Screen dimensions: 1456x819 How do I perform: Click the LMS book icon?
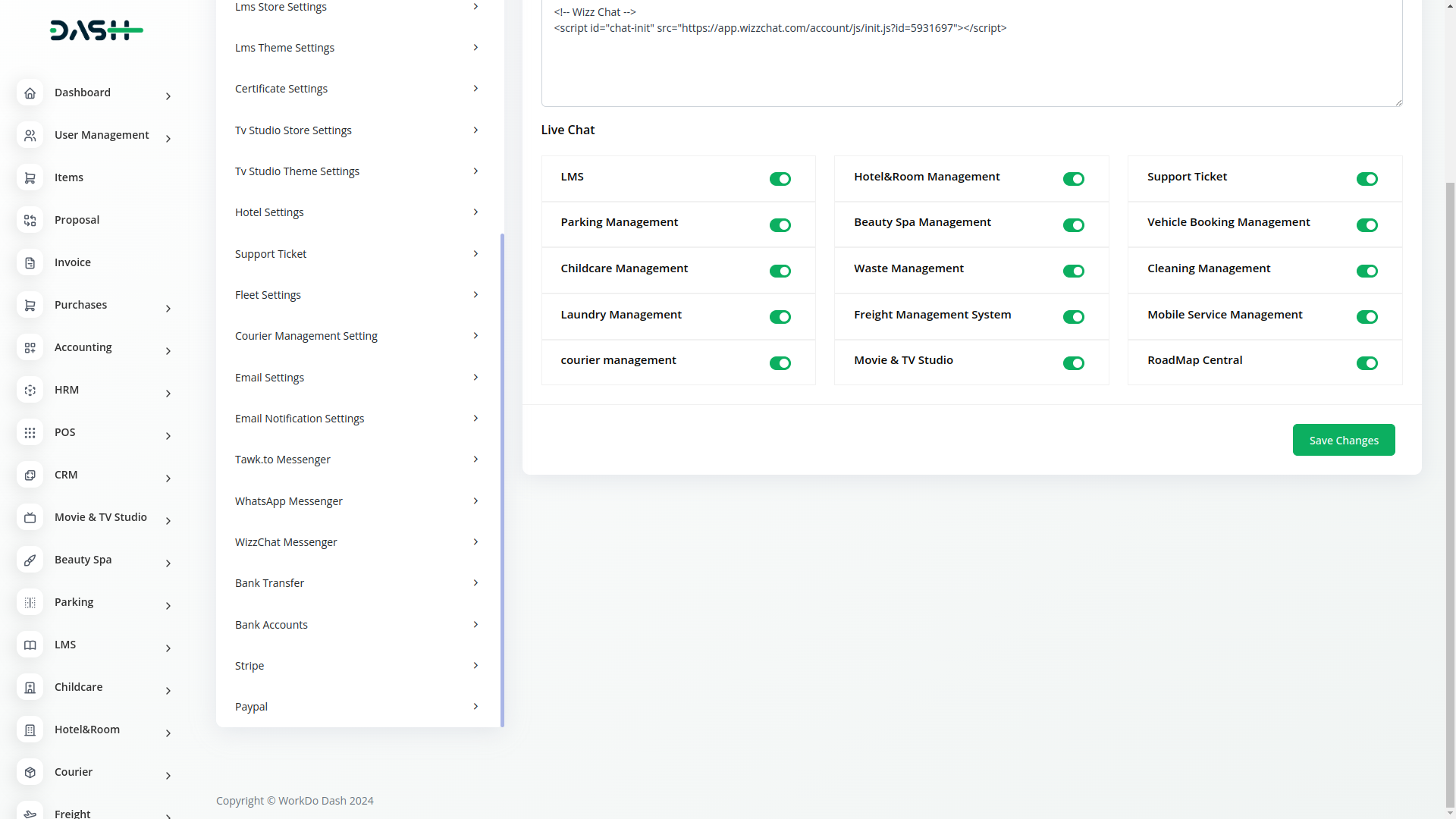pos(30,645)
